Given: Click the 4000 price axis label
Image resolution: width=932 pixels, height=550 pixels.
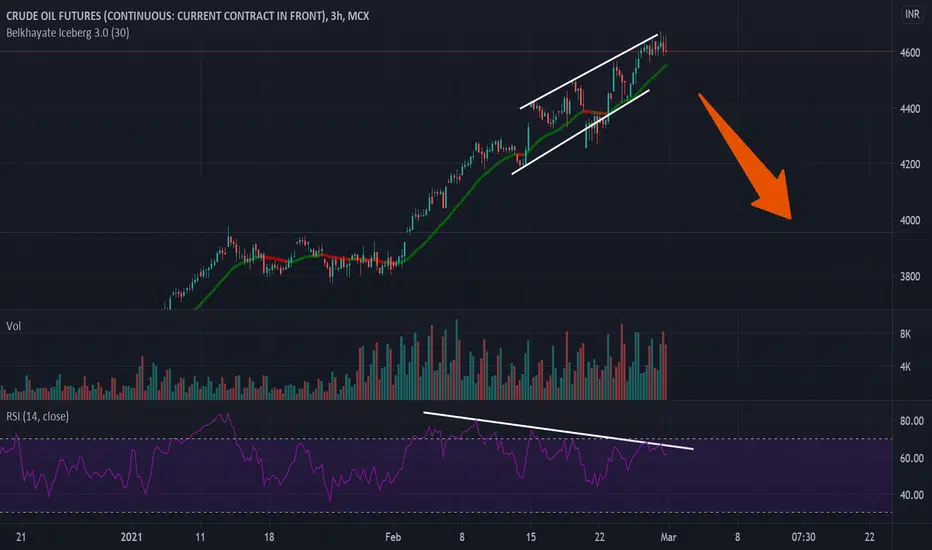Looking at the screenshot, I should coord(910,221).
